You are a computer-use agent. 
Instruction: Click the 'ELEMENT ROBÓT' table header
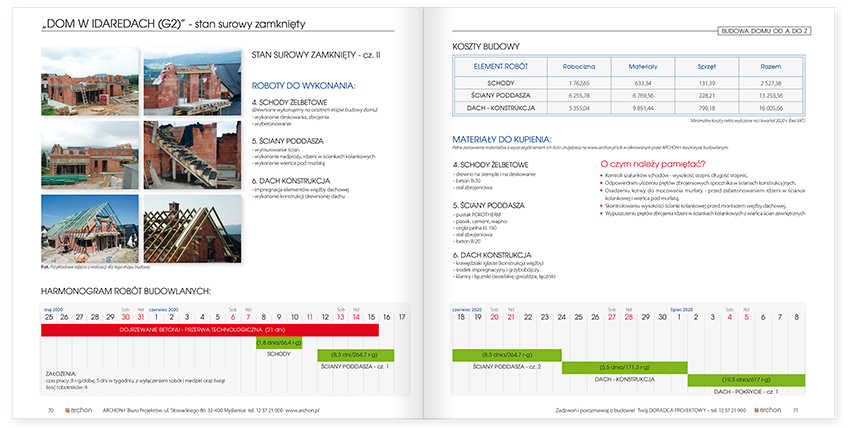coord(501,67)
